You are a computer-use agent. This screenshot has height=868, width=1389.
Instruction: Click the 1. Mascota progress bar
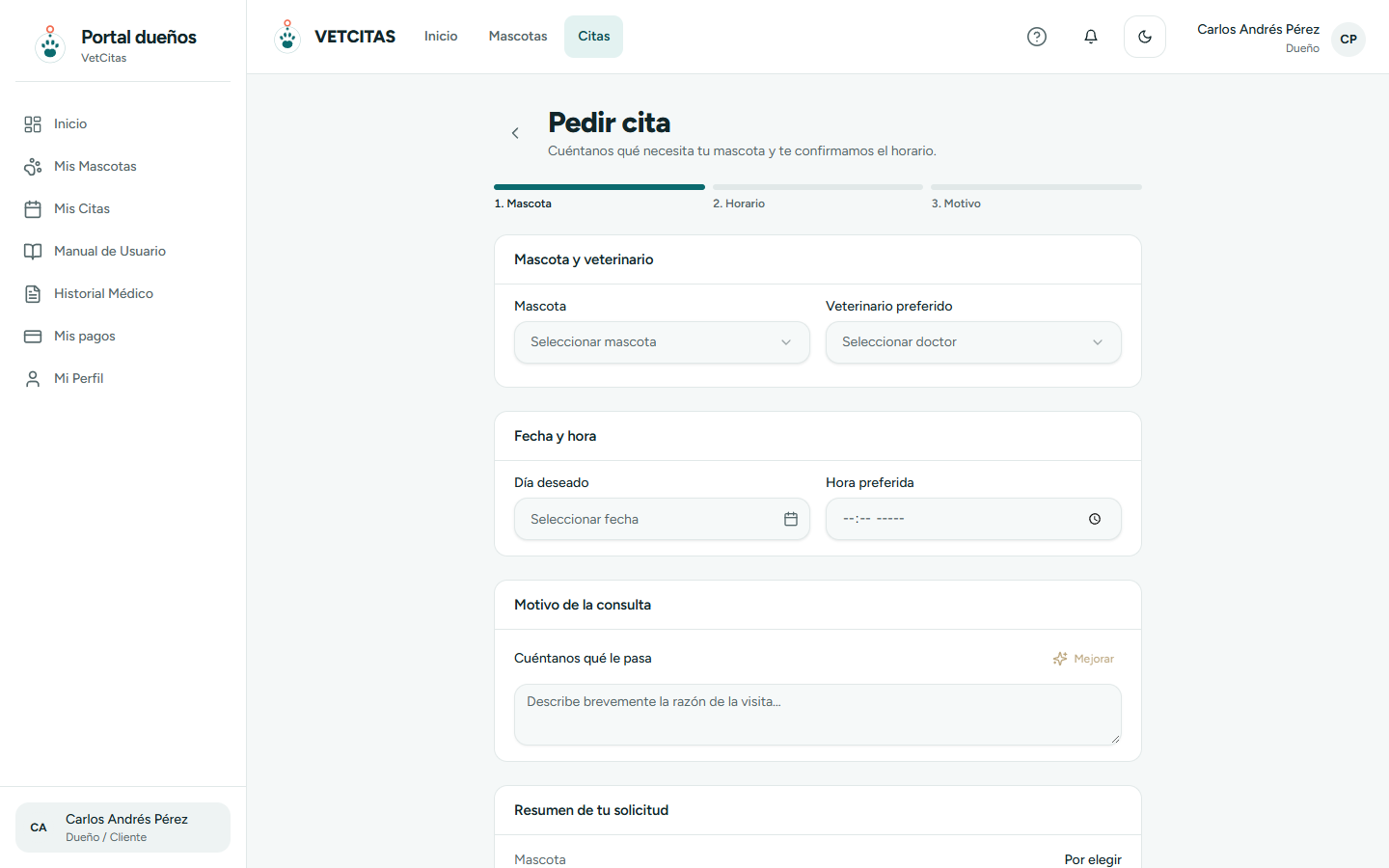click(x=599, y=187)
